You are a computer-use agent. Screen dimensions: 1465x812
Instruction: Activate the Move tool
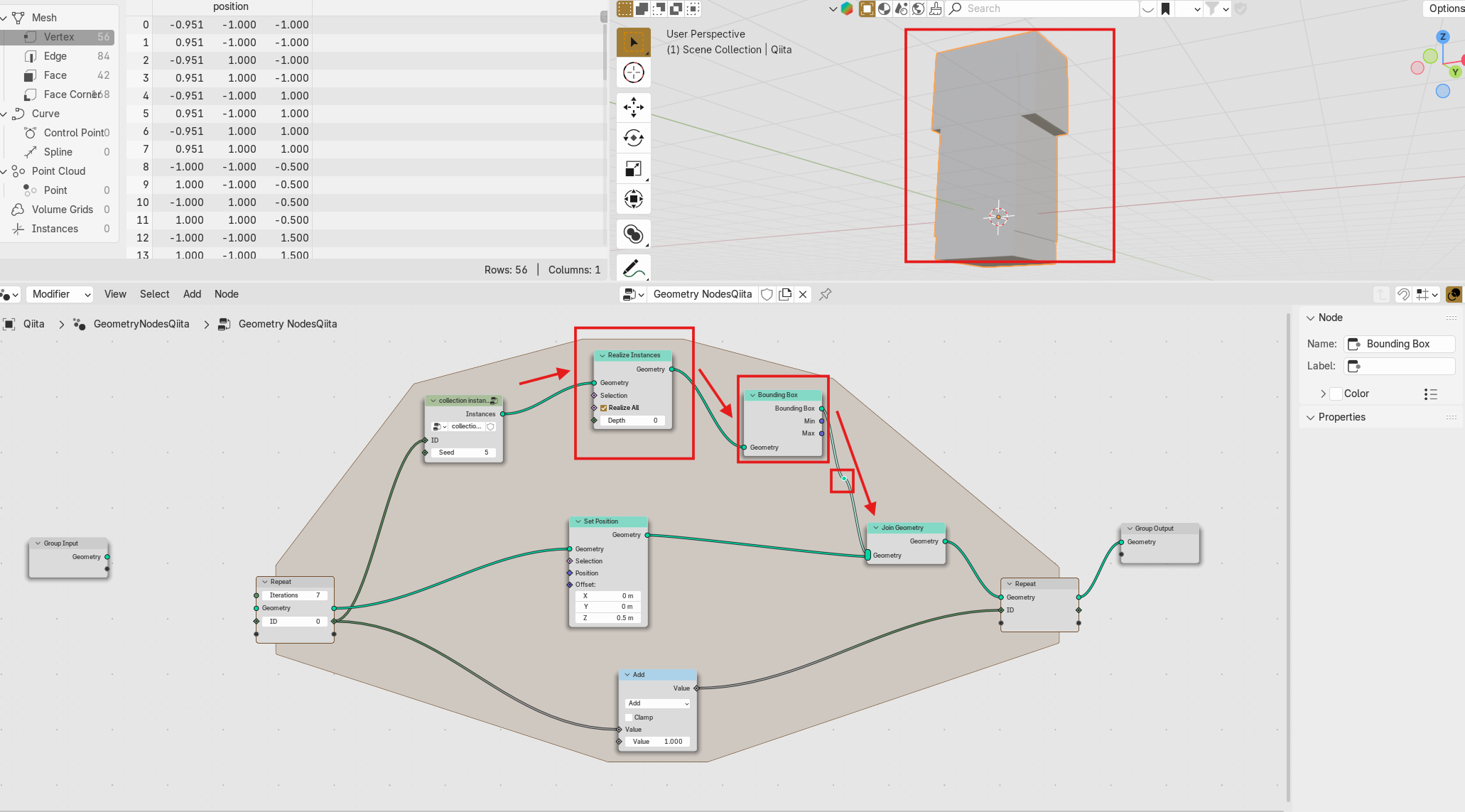pos(633,107)
